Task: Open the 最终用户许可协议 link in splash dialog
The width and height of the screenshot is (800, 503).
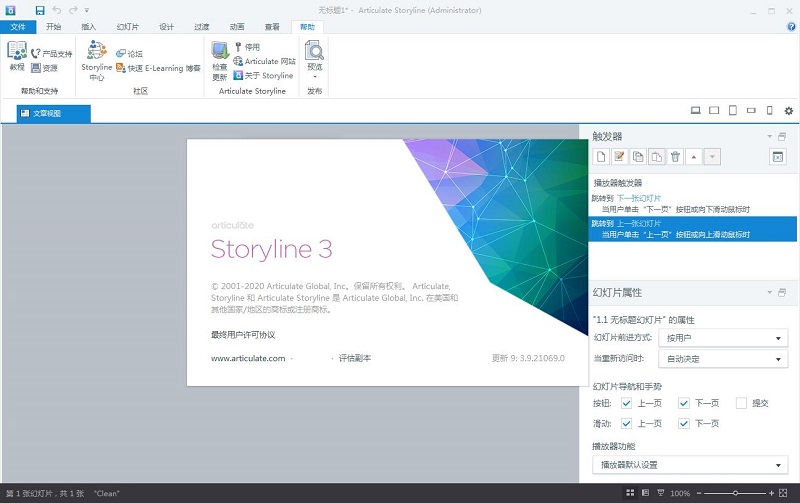Action: pos(242,335)
